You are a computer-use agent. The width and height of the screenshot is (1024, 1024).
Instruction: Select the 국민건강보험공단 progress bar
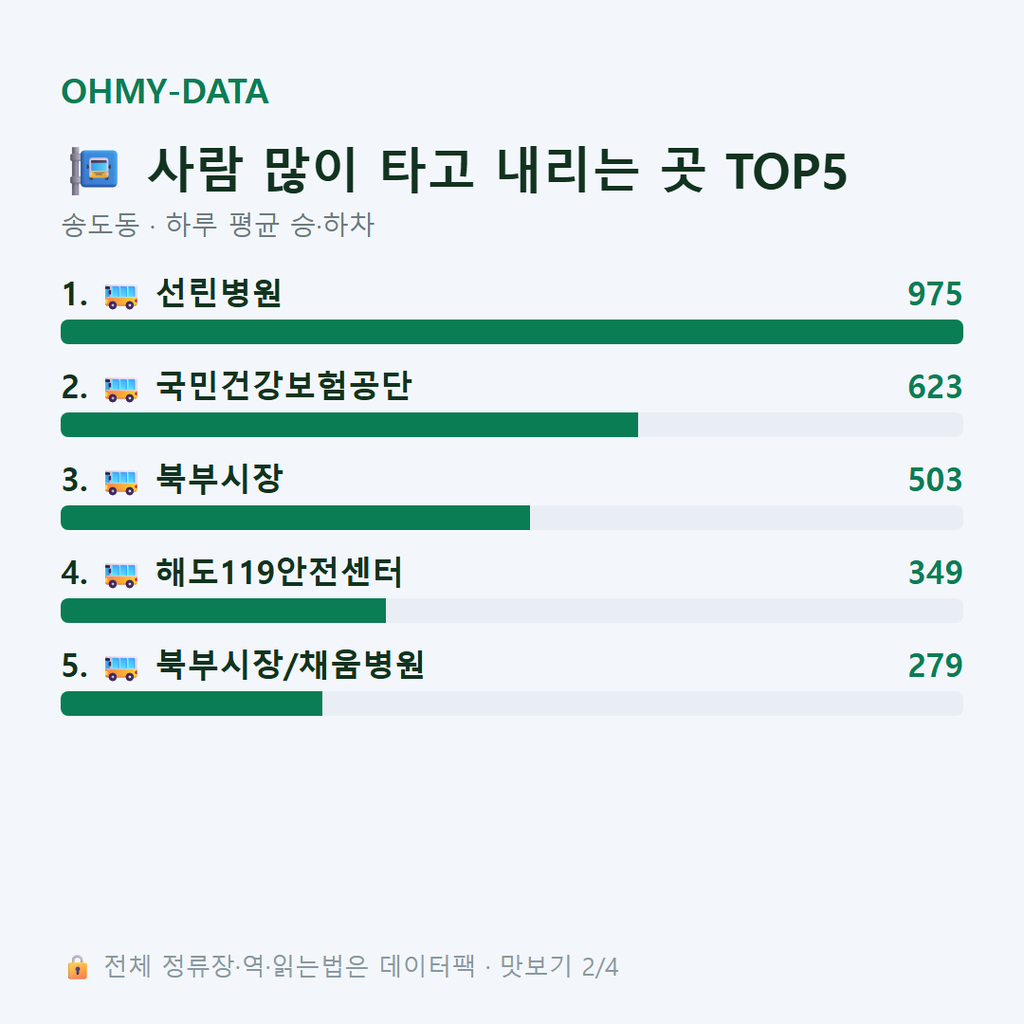[x=512, y=424]
